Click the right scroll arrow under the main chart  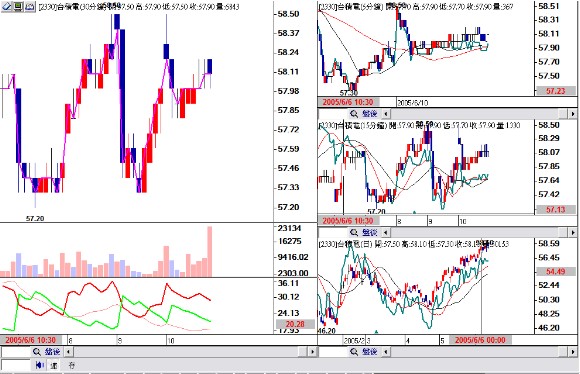click(313, 351)
